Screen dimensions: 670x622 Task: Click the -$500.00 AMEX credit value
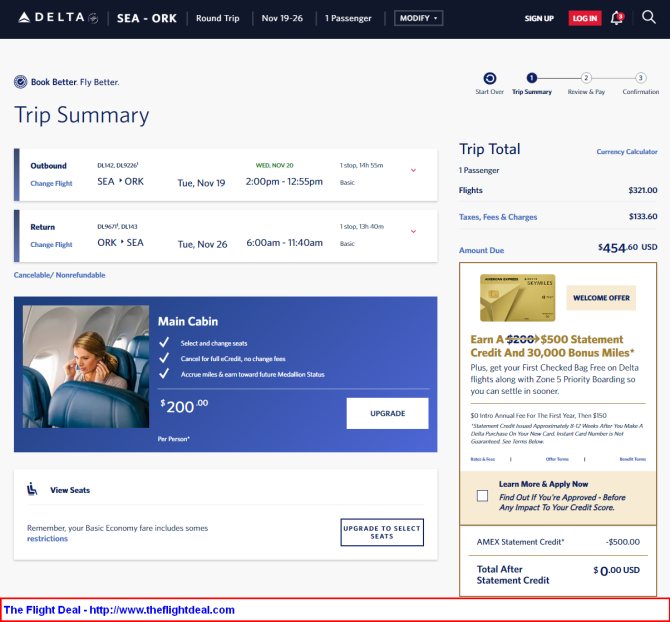(x=623, y=542)
